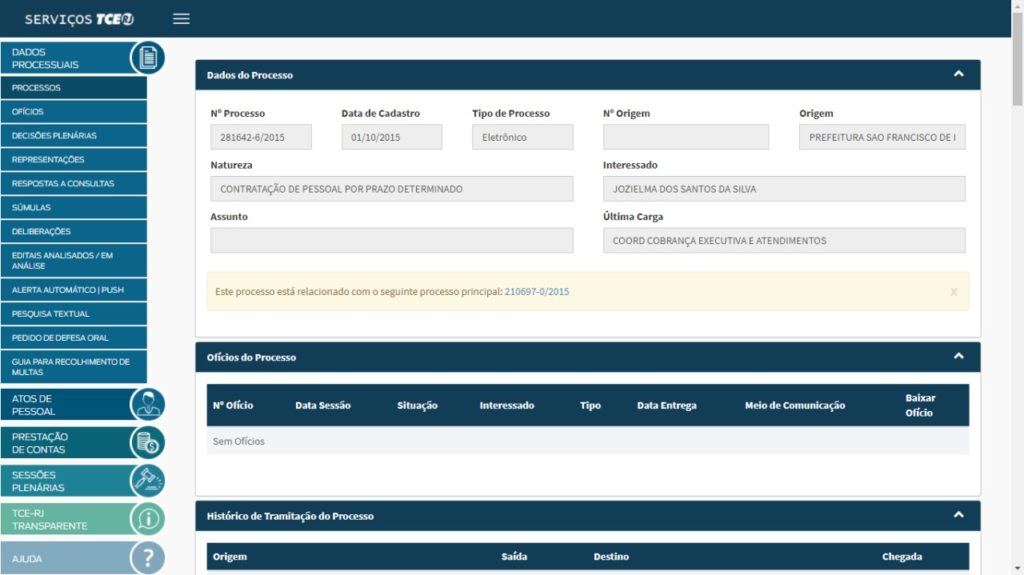This screenshot has width=1024, height=575.
Task: Click the Nº Ofício column header
Action: tap(232, 405)
